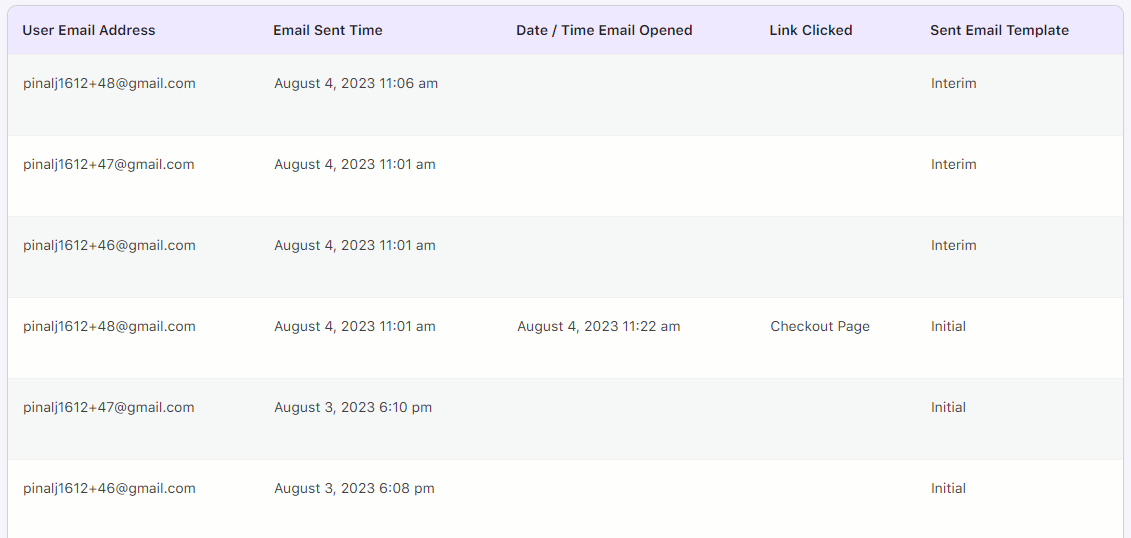This screenshot has height=538, width=1131.
Task: Click the Sent Email Template column header
Action: click(1000, 30)
